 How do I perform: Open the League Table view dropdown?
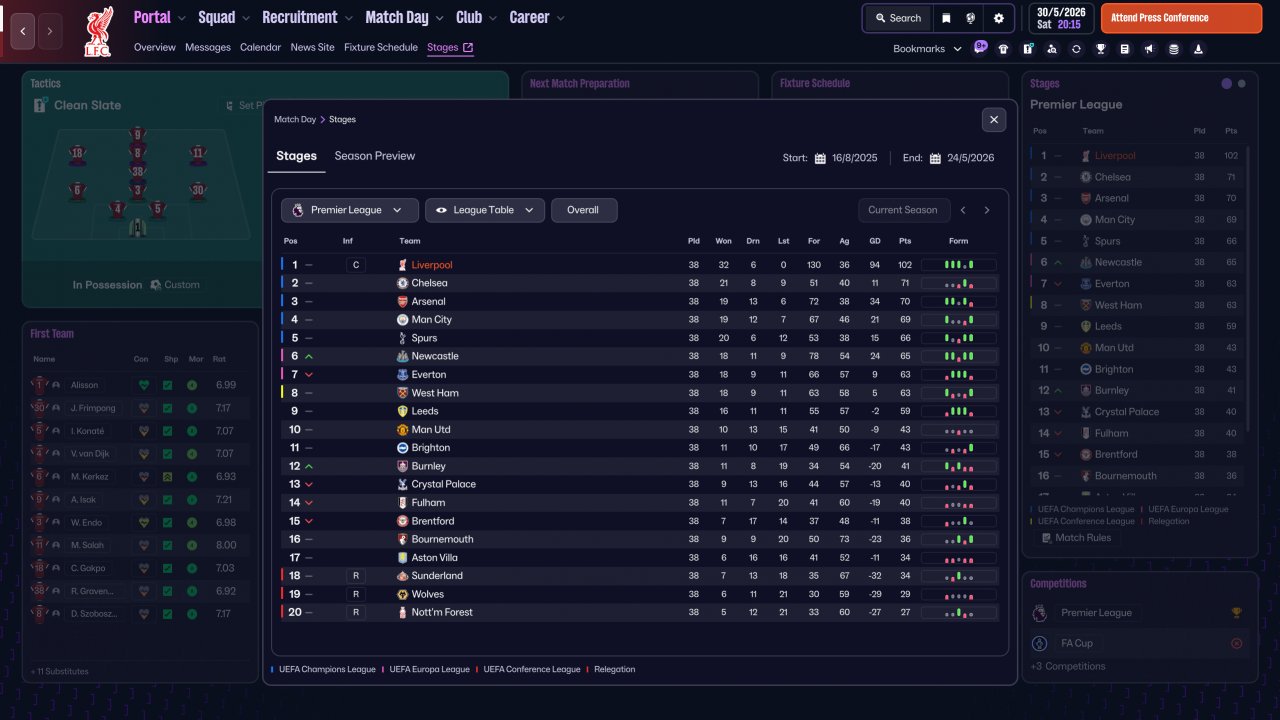[485, 210]
